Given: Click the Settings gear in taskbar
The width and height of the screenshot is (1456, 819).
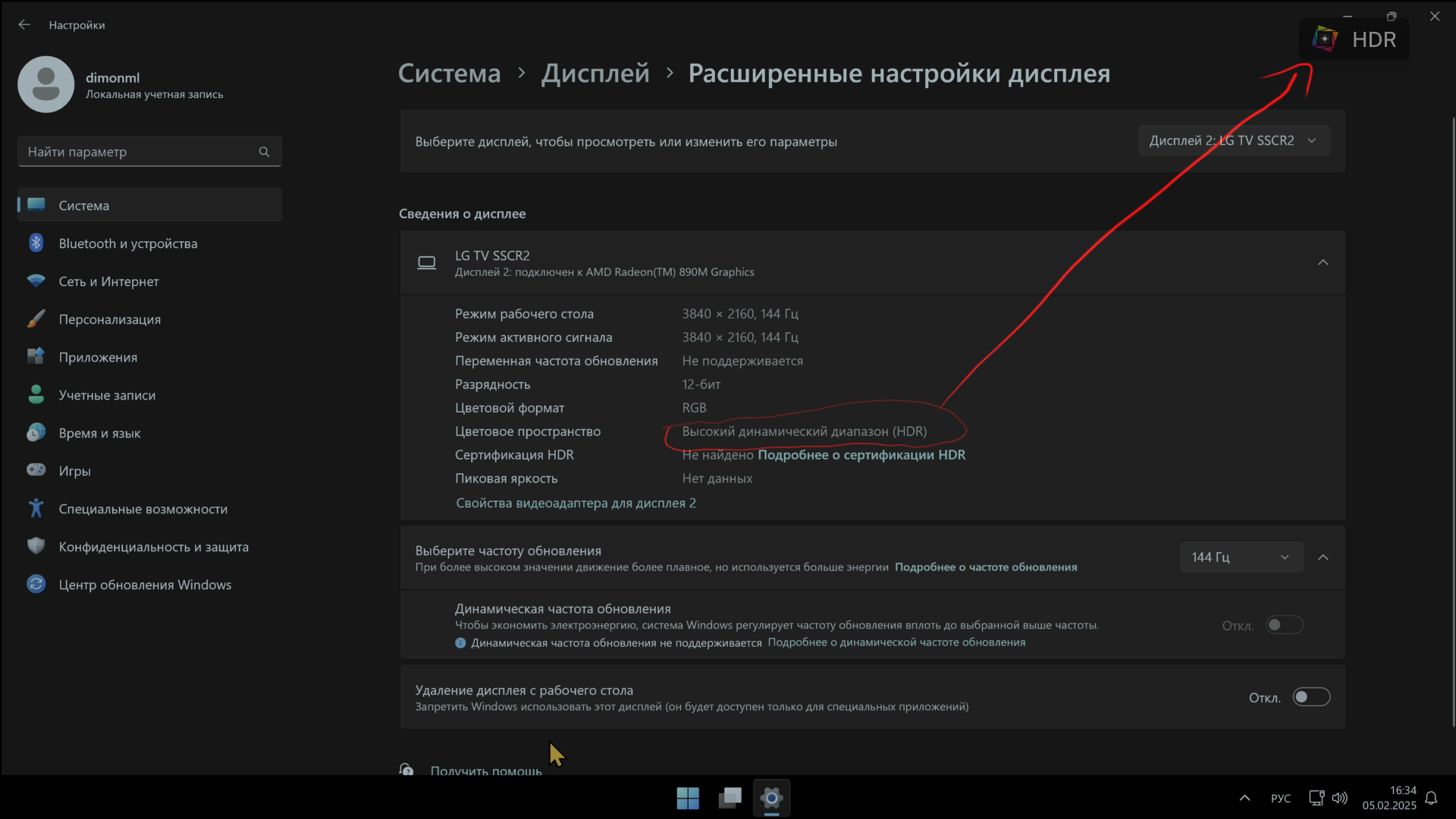Looking at the screenshot, I should (771, 798).
